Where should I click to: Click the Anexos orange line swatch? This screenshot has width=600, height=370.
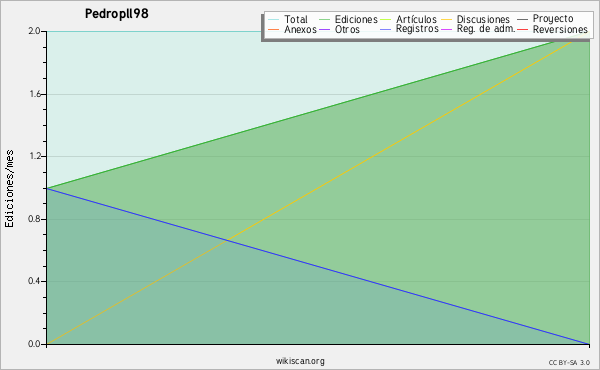273,29
